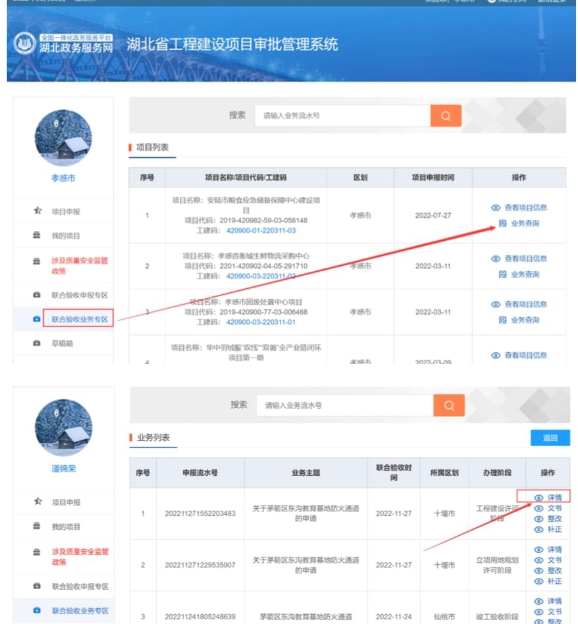
Task: Open 联合验收申报专区 in 潘锦荣 sidebar
Action: click(80, 586)
